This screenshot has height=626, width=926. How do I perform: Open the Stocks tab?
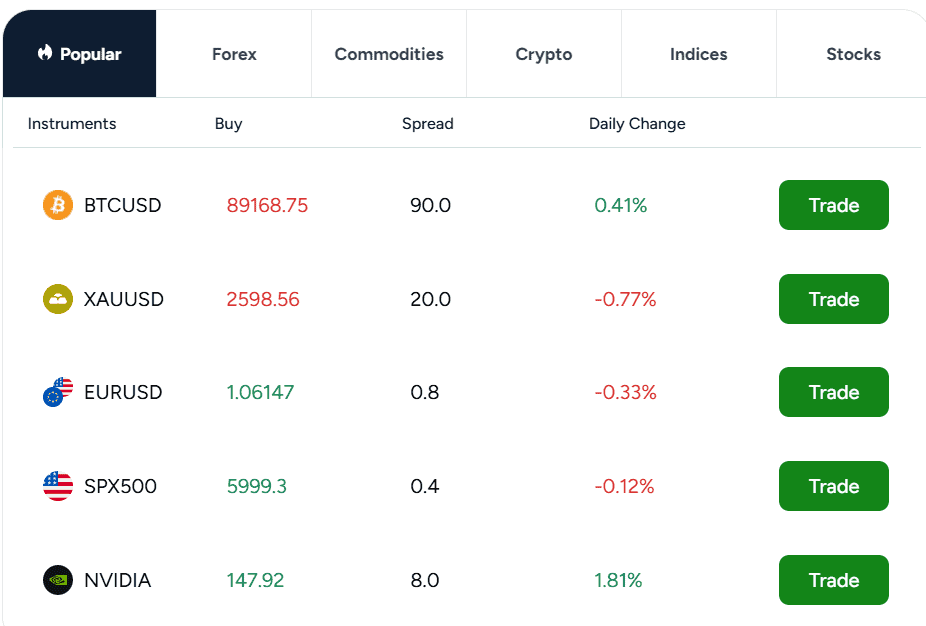(853, 54)
